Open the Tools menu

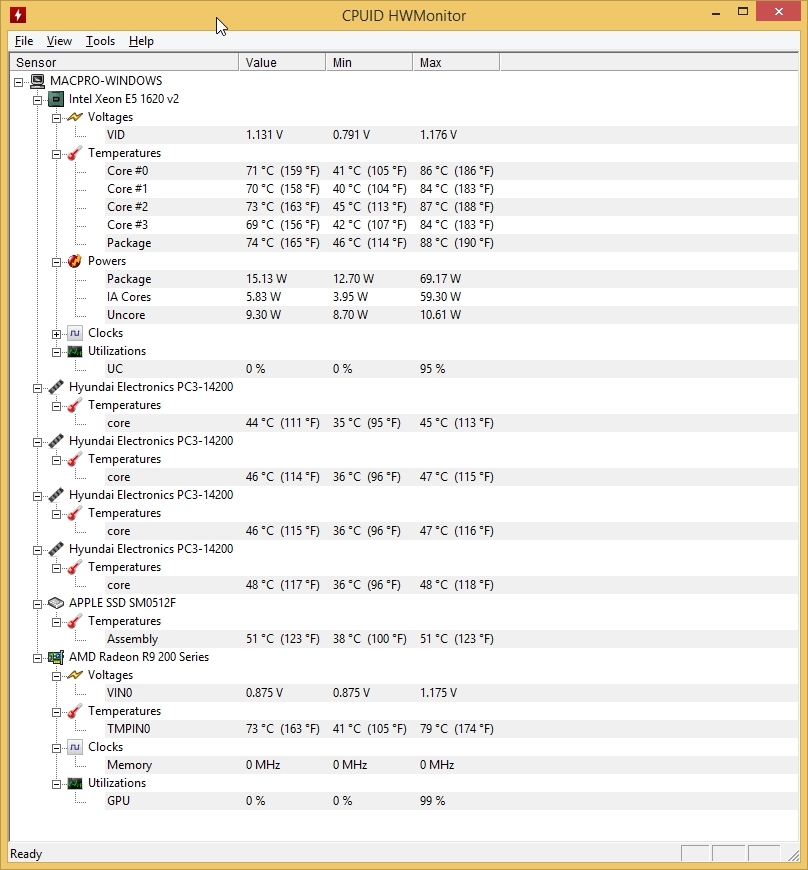pos(100,41)
